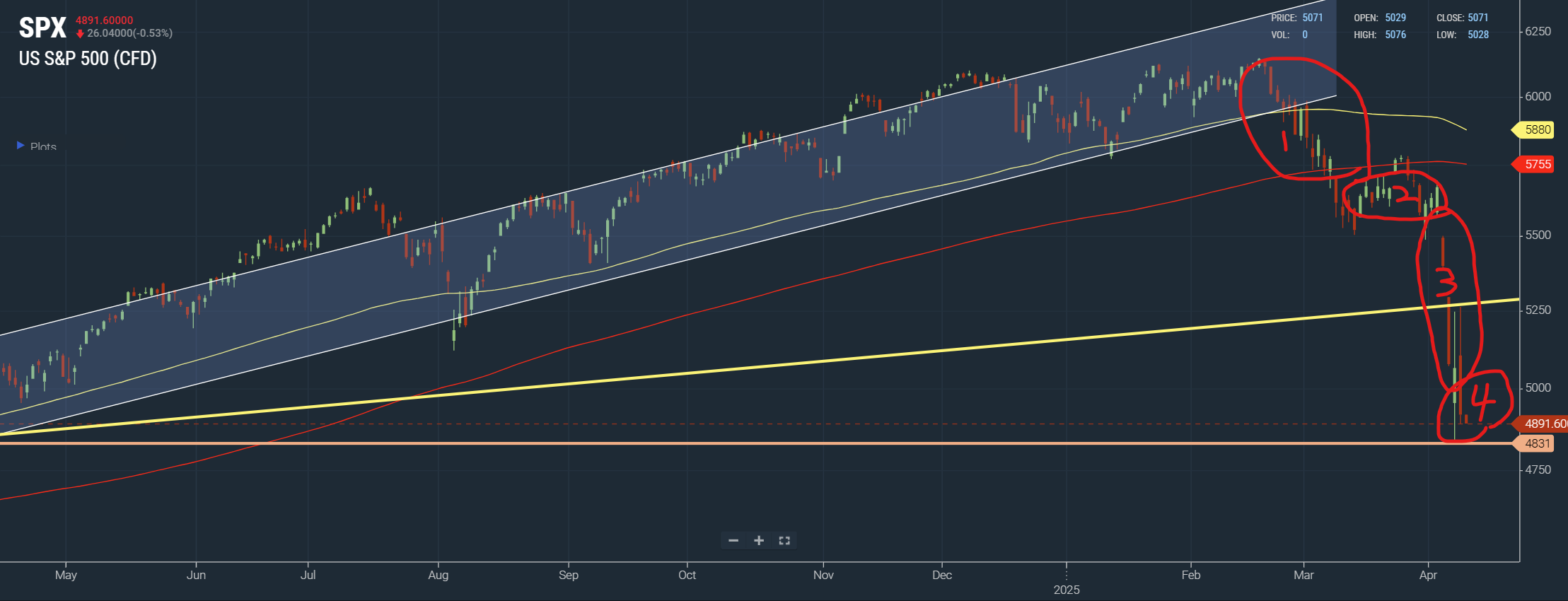
Task: Click the CLOSE: 5071 readout
Action: point(1463,18)
